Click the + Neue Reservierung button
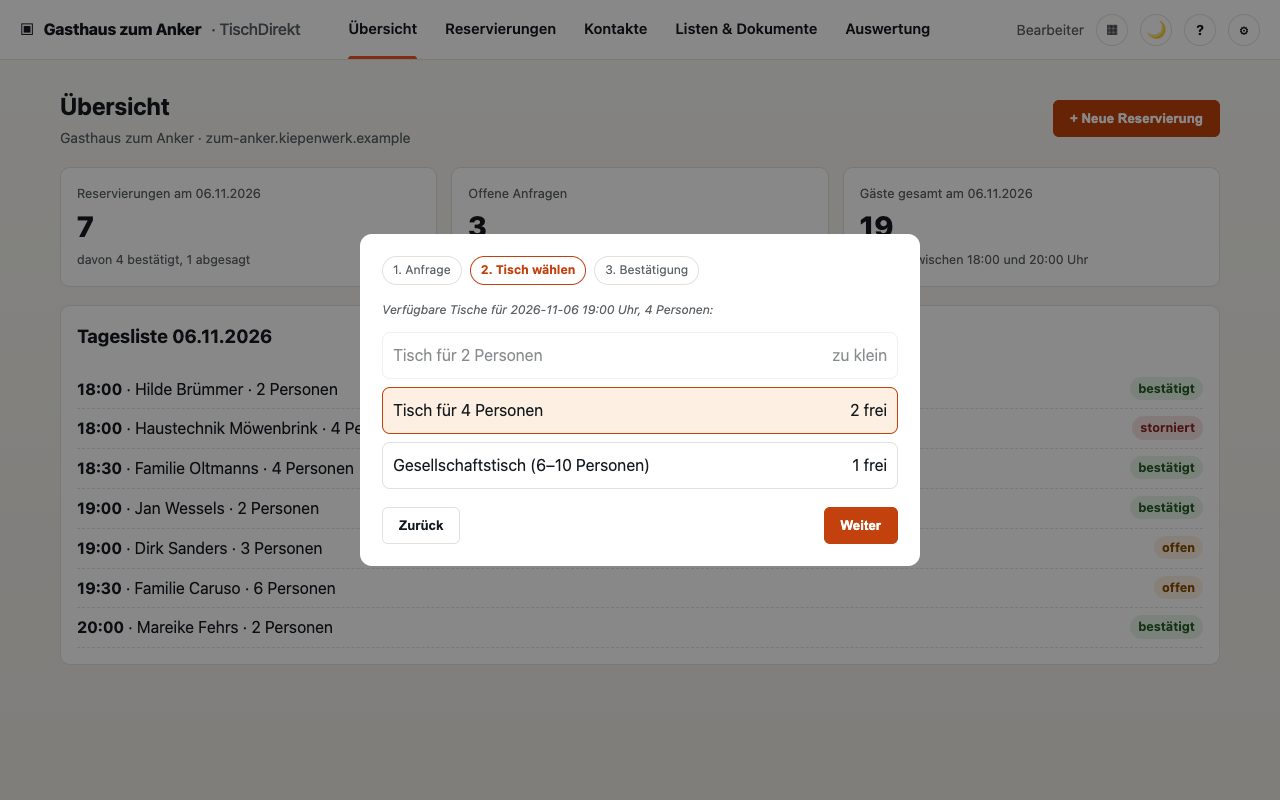The width and height of the screenshot is (1280, 800). pyautogui.click(x=1136, y=118)
